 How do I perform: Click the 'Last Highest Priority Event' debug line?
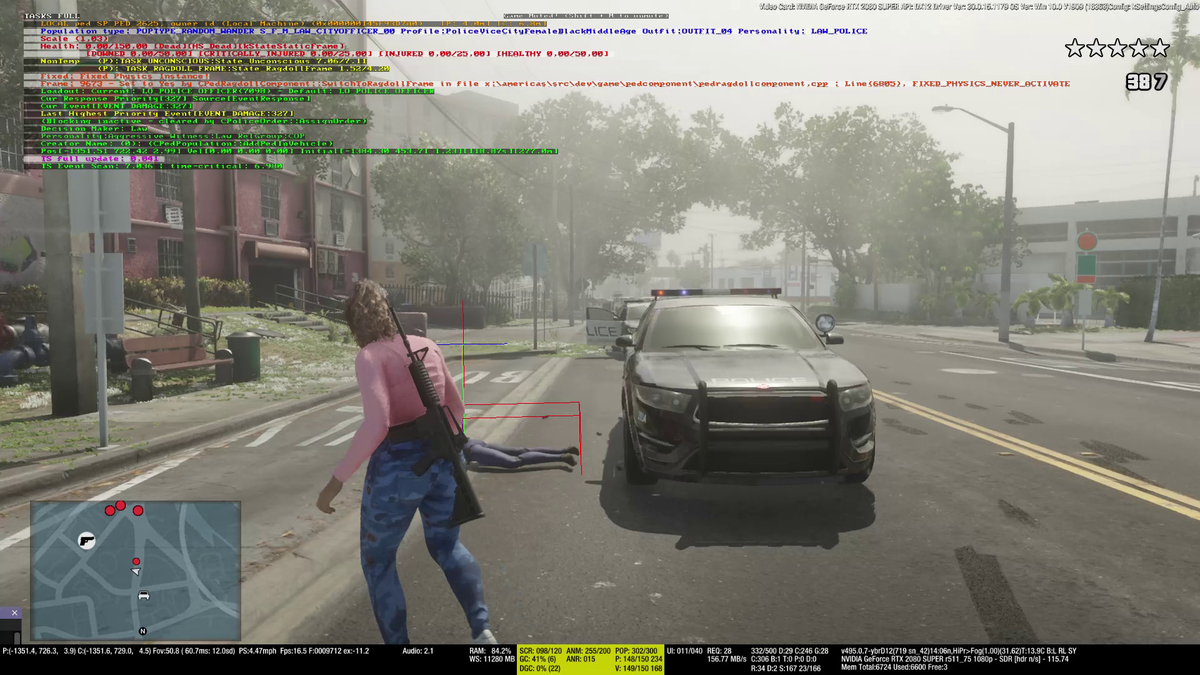coord(167,113)
